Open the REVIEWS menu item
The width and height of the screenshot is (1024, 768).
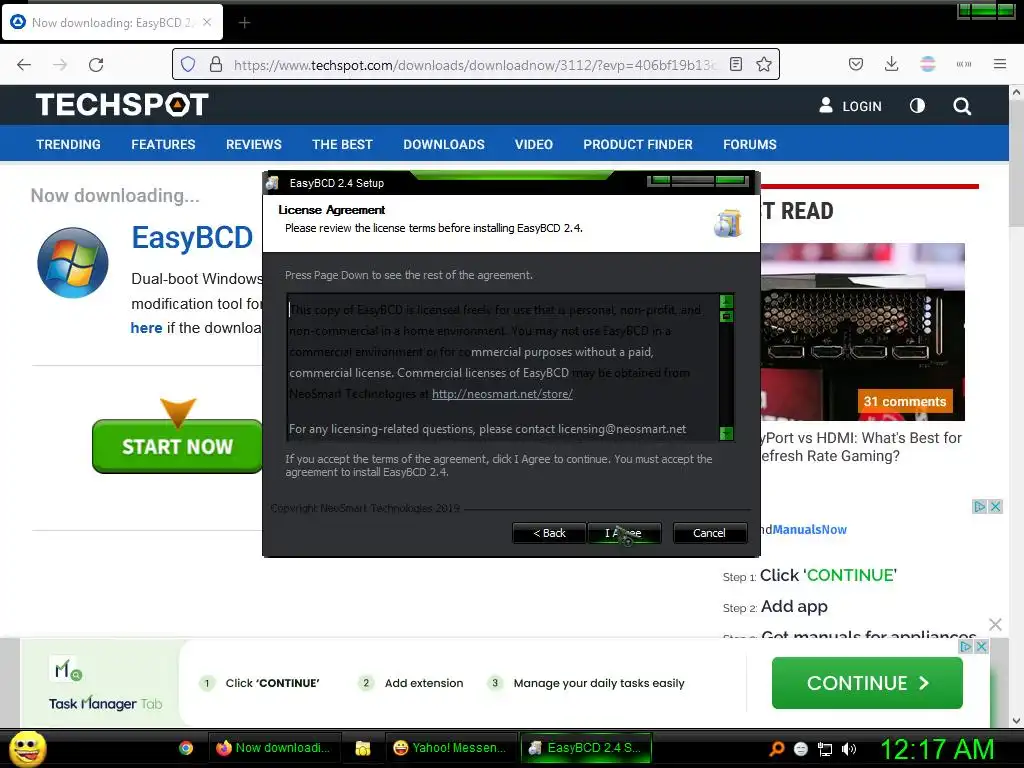(253, 144)
